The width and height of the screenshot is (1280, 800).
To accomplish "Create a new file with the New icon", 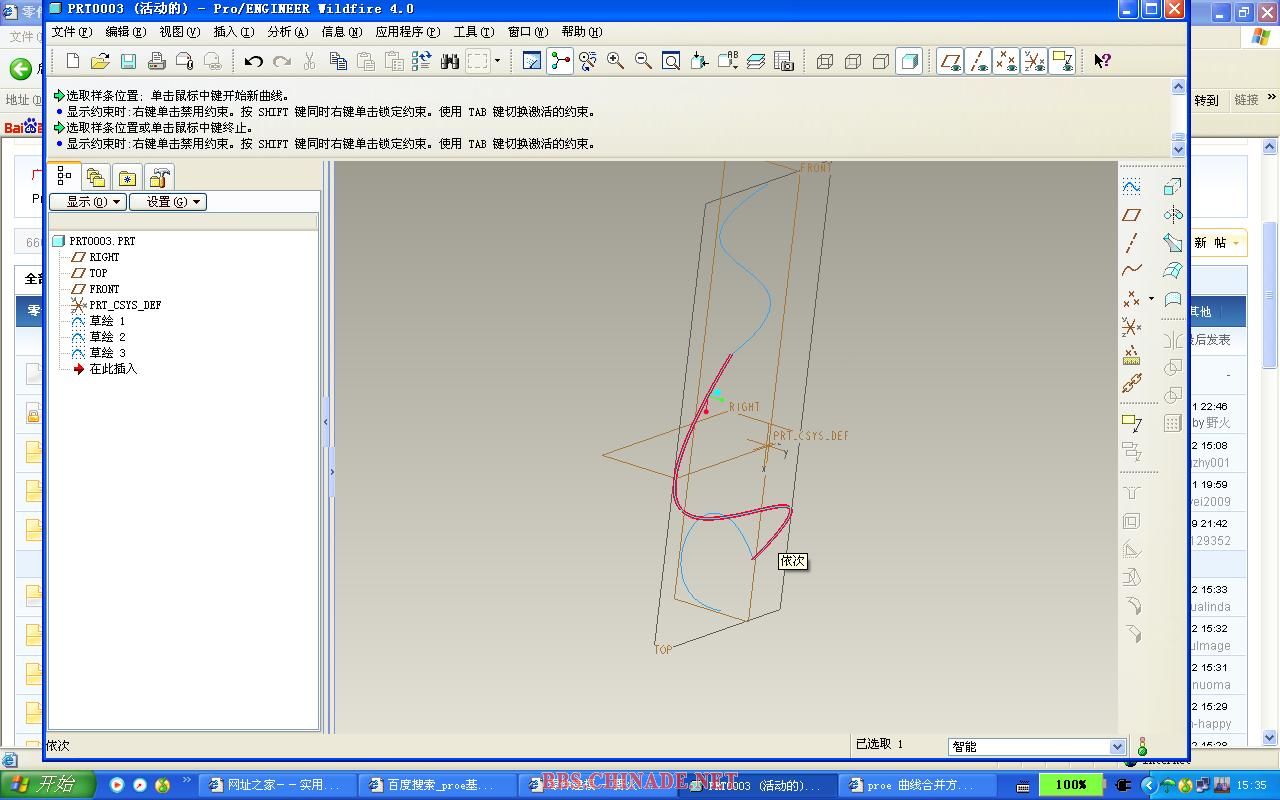I will click(x=72, y=61).
